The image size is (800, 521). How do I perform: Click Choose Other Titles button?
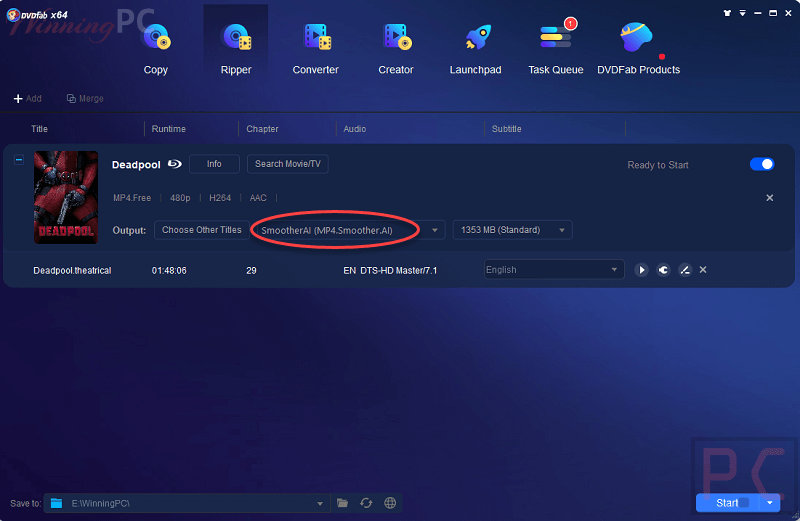coord(202,230)
